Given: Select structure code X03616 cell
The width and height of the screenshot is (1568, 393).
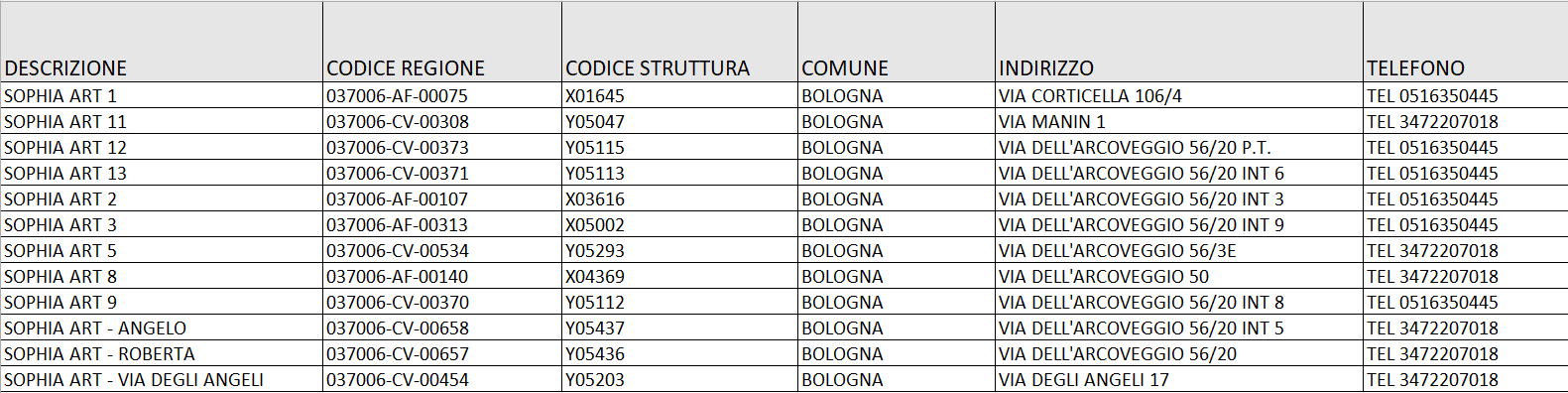Looking at the screenshot, I should tap(679, 198).
